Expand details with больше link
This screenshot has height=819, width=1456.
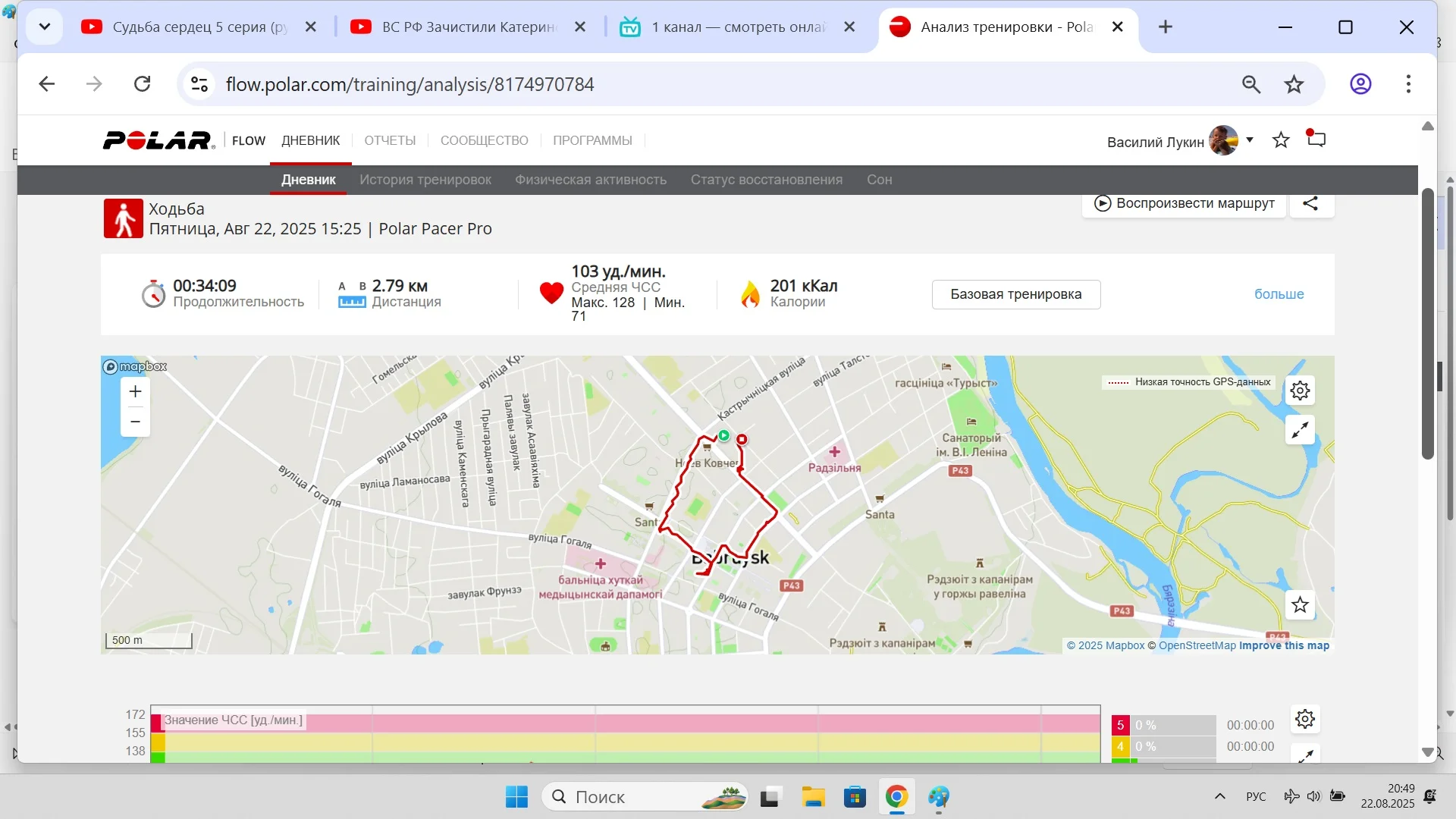click(x=1279, y=294)
